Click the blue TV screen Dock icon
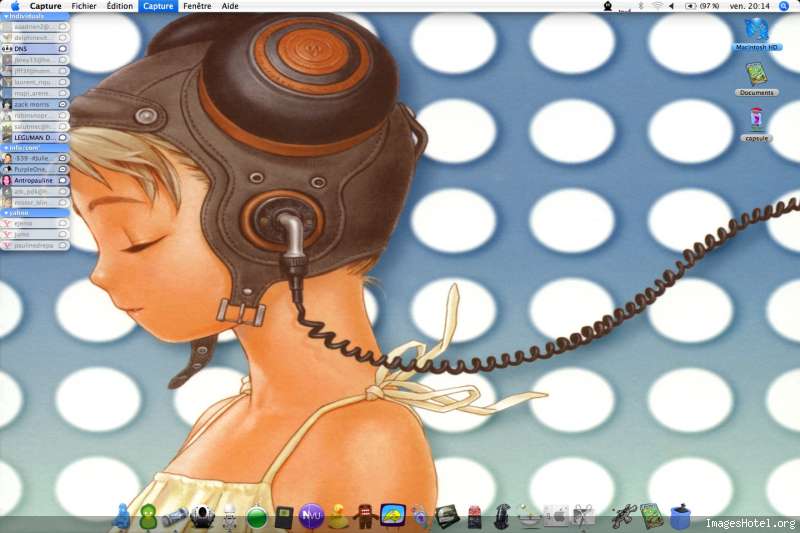Image resolution: width=800 pixels, height=533 pixels. click(393, 515)
